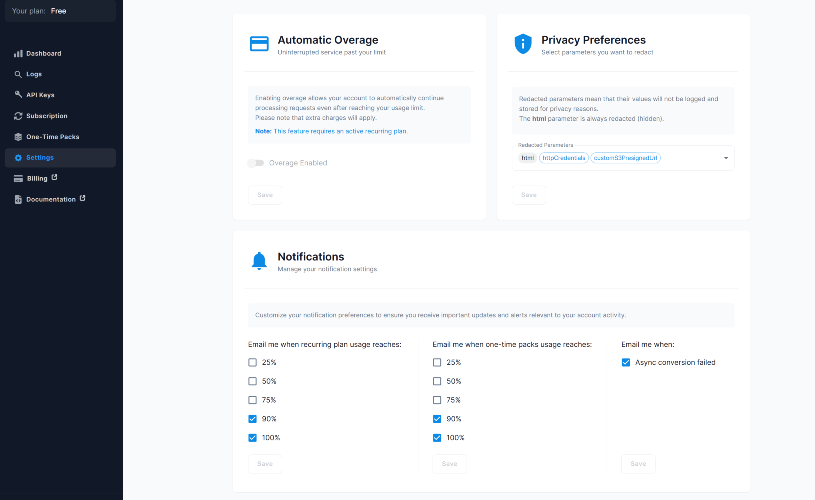Click the Automatic Overage credit card icon
The width and height of the screenshot is (815, 500).
pyautogui.click(x=259, y=44)
